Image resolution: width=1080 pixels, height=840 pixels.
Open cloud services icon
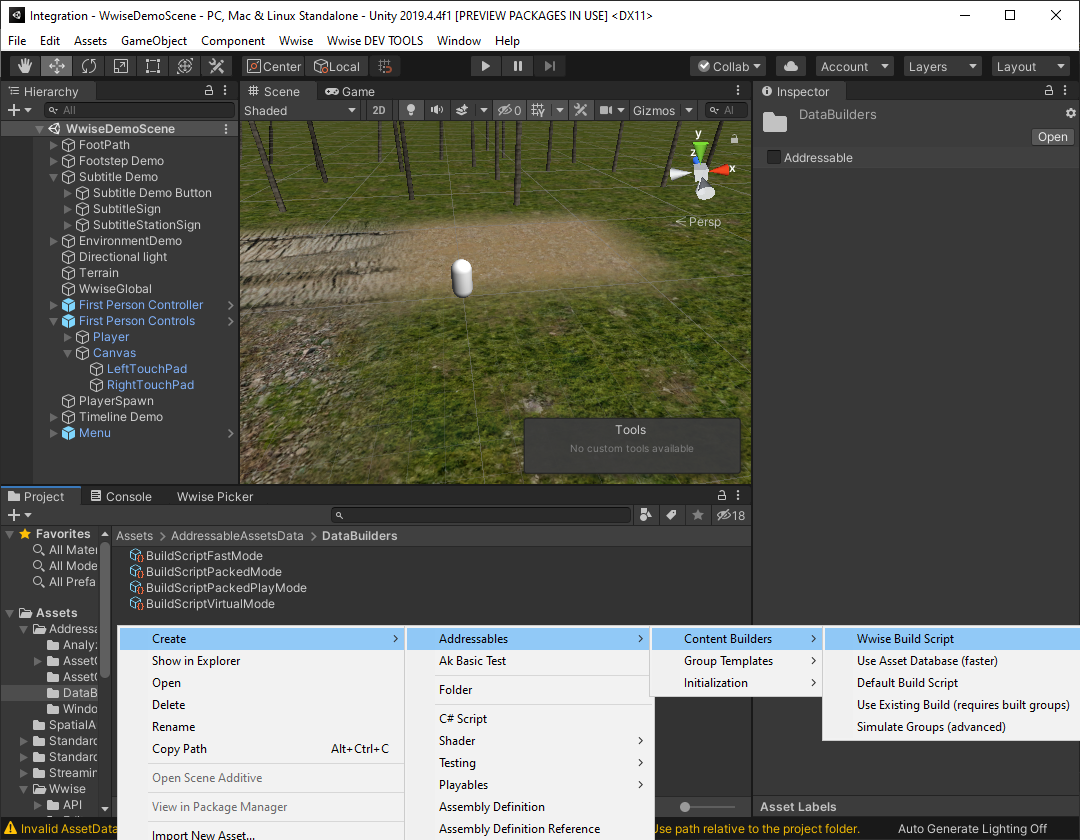pyautogui.click(x=791, y=66)
